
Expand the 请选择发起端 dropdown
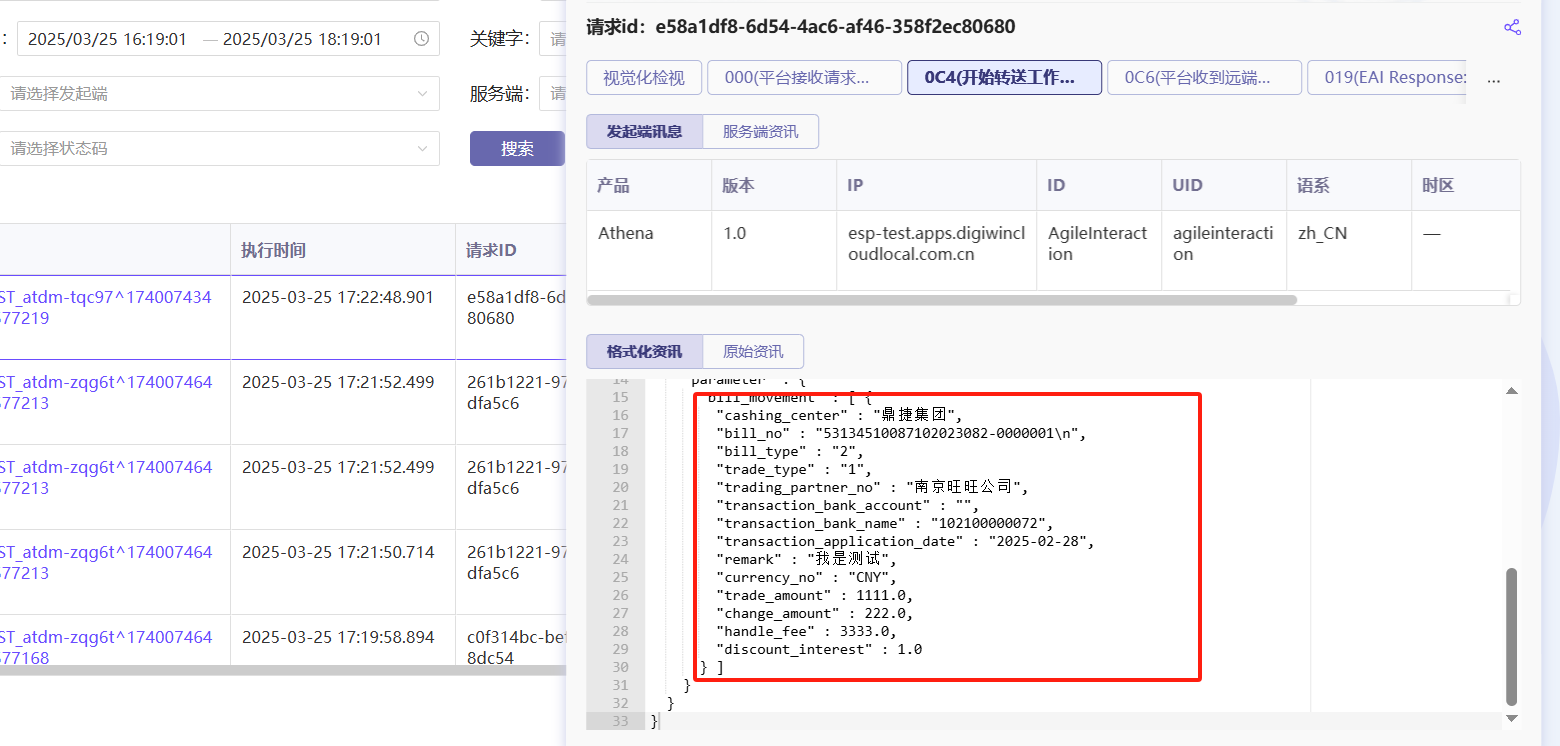pyautogui.click(x=219, y=94)
